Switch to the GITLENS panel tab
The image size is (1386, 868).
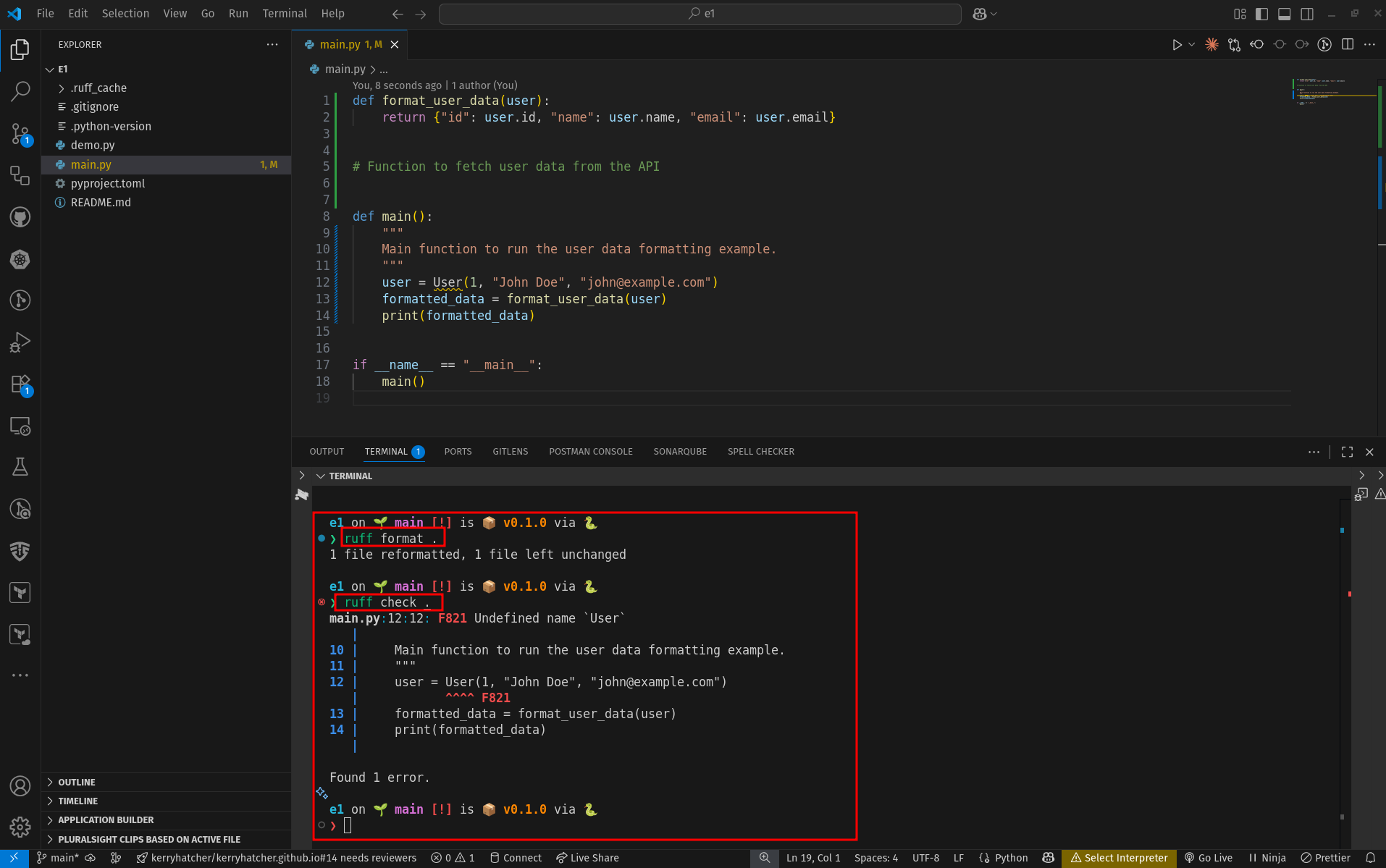510,452
